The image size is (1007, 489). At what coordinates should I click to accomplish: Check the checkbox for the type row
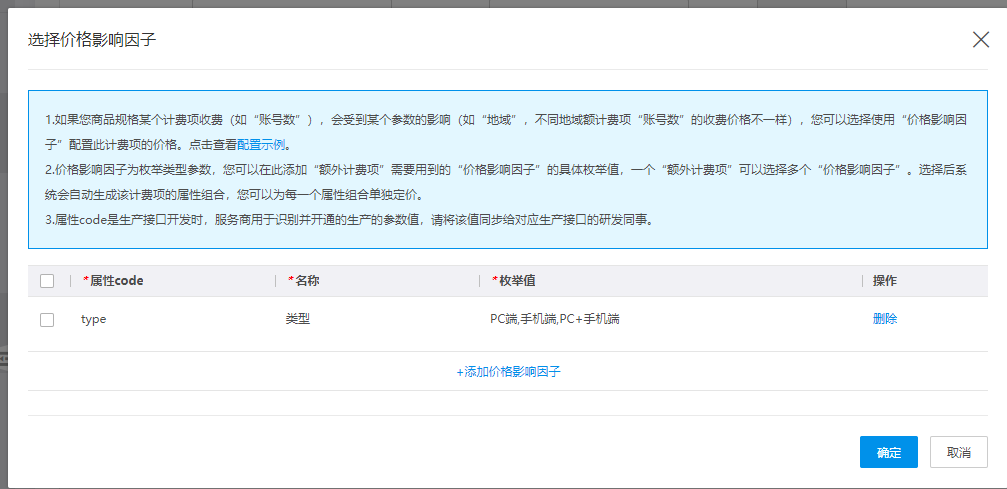(47, 320)
